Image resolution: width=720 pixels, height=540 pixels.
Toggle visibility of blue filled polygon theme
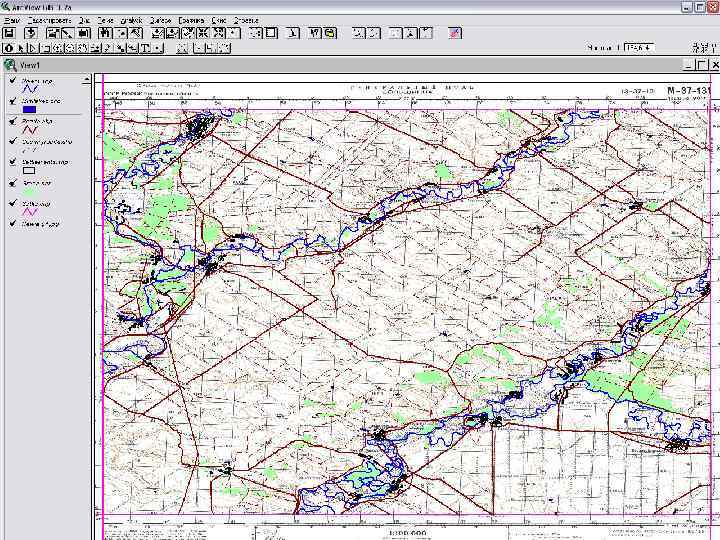pyautogui.click(x=12, y=101)
